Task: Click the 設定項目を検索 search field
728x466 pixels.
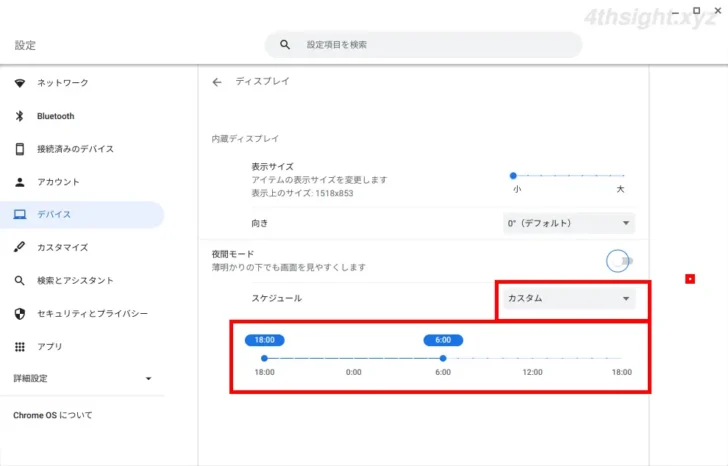Action: point(423,45)
